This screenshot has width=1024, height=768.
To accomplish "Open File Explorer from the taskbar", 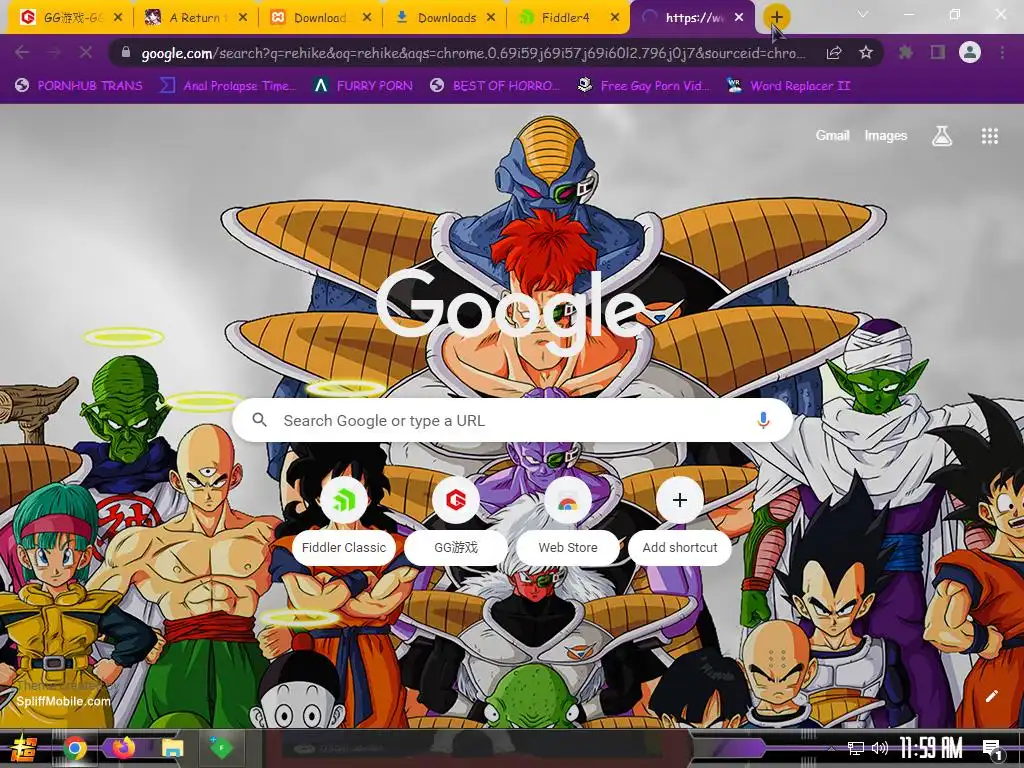I will tap(172, 748).
